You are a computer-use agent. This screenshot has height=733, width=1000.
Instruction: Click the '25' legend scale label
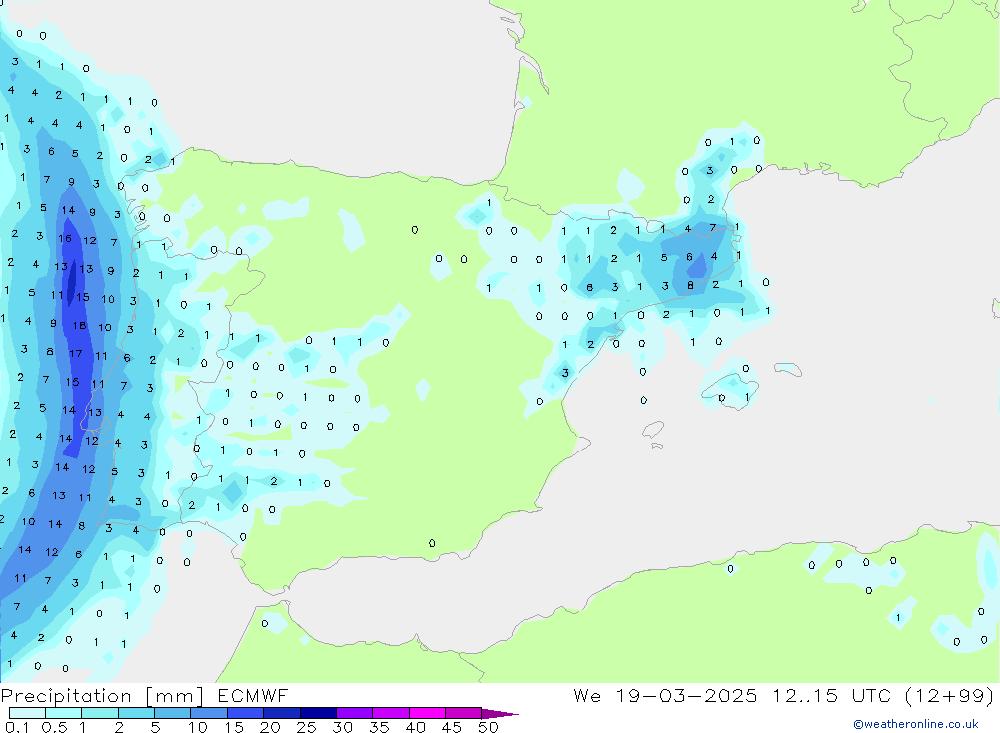coord(306,727)
